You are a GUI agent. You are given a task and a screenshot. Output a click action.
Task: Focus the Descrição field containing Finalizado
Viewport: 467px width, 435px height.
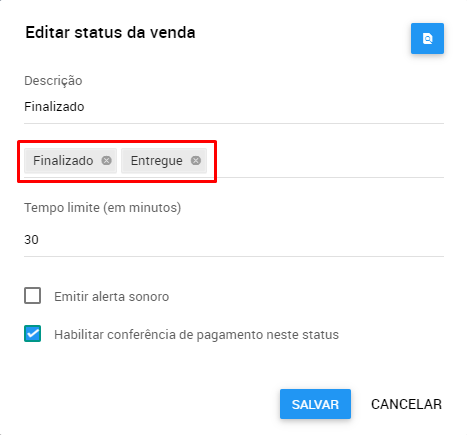coord(234,107)
